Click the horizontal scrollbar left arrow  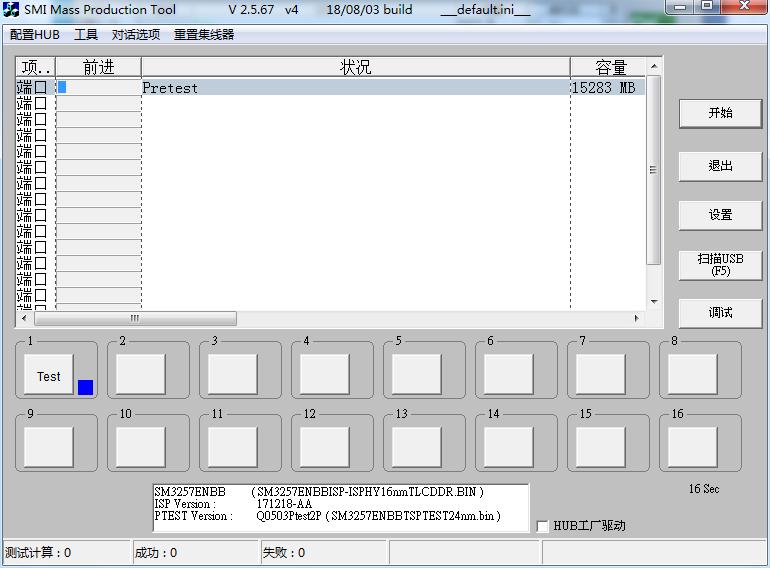tap(24, 318)
